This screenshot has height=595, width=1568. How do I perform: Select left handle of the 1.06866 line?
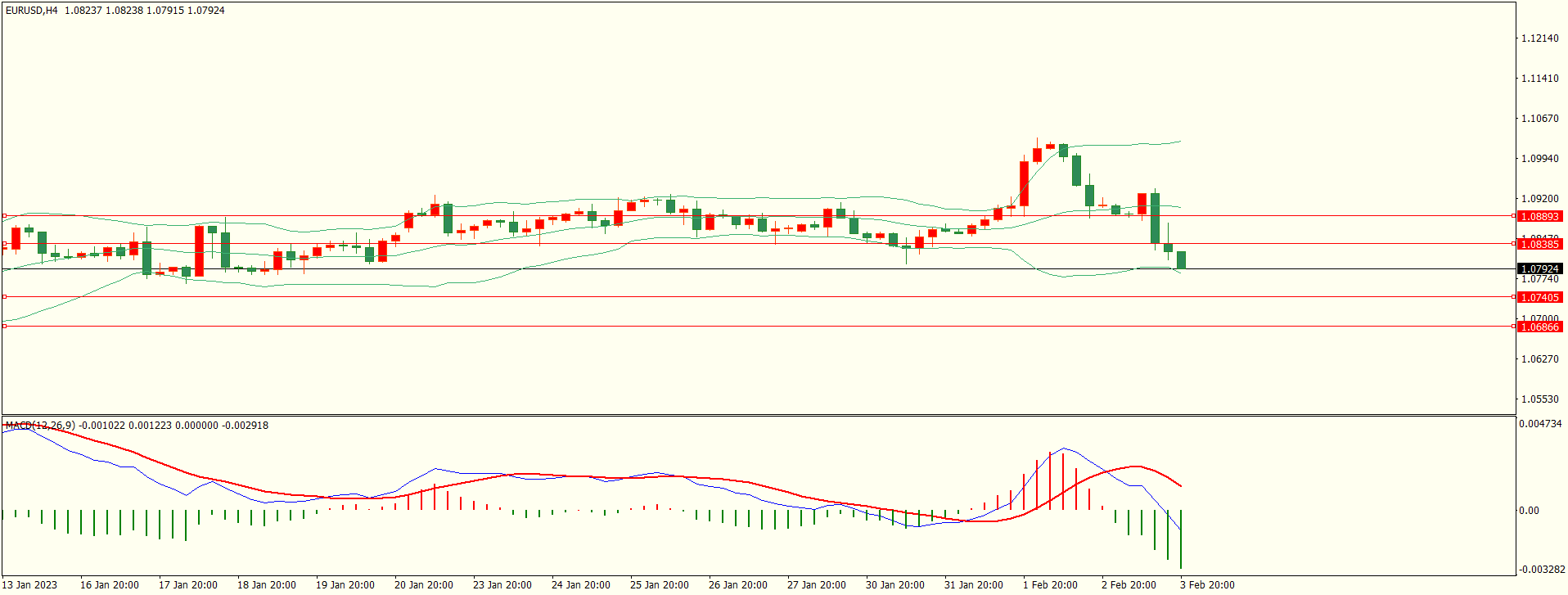[4, 327]
